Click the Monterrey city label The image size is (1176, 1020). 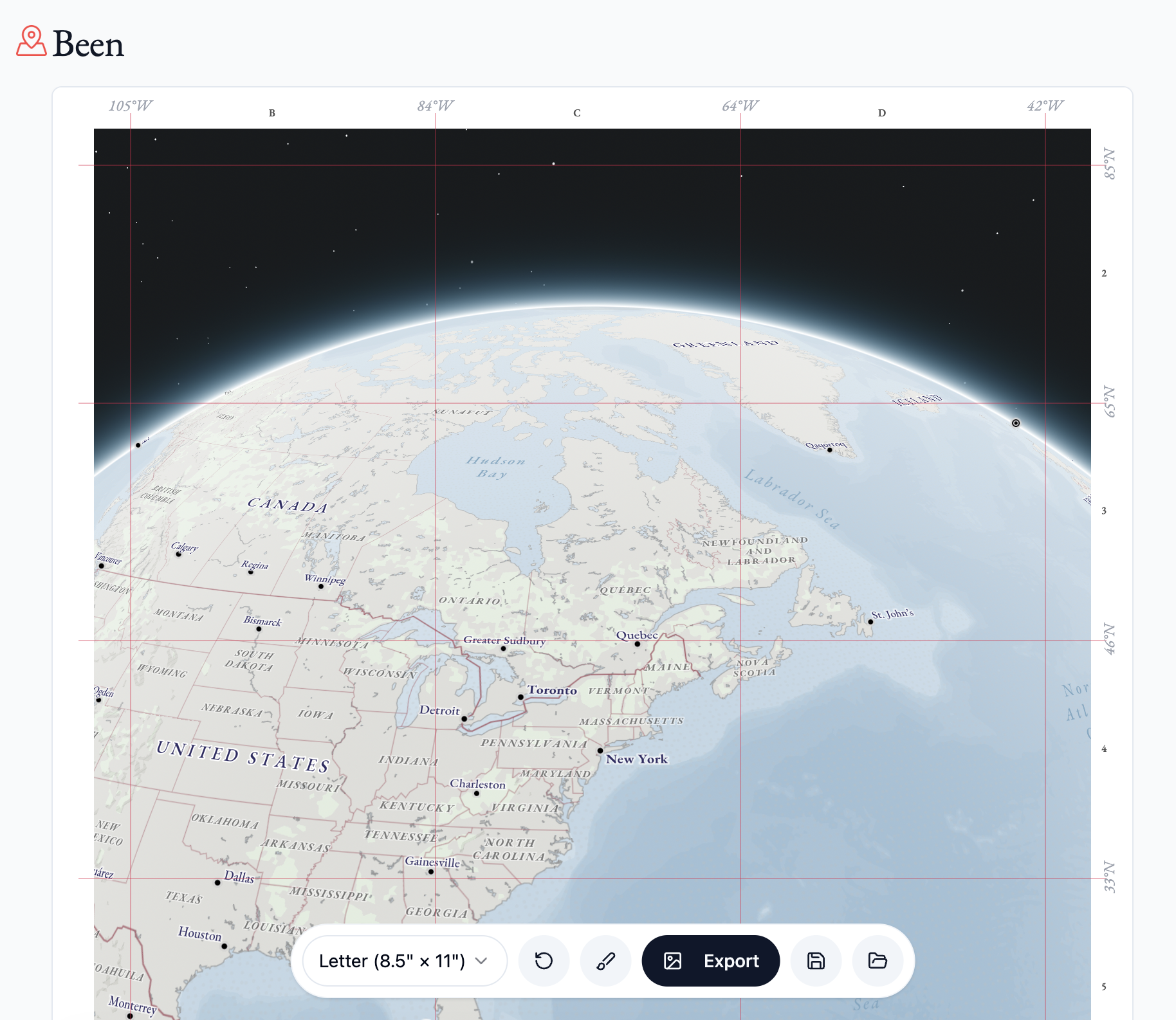point(133,1005)
